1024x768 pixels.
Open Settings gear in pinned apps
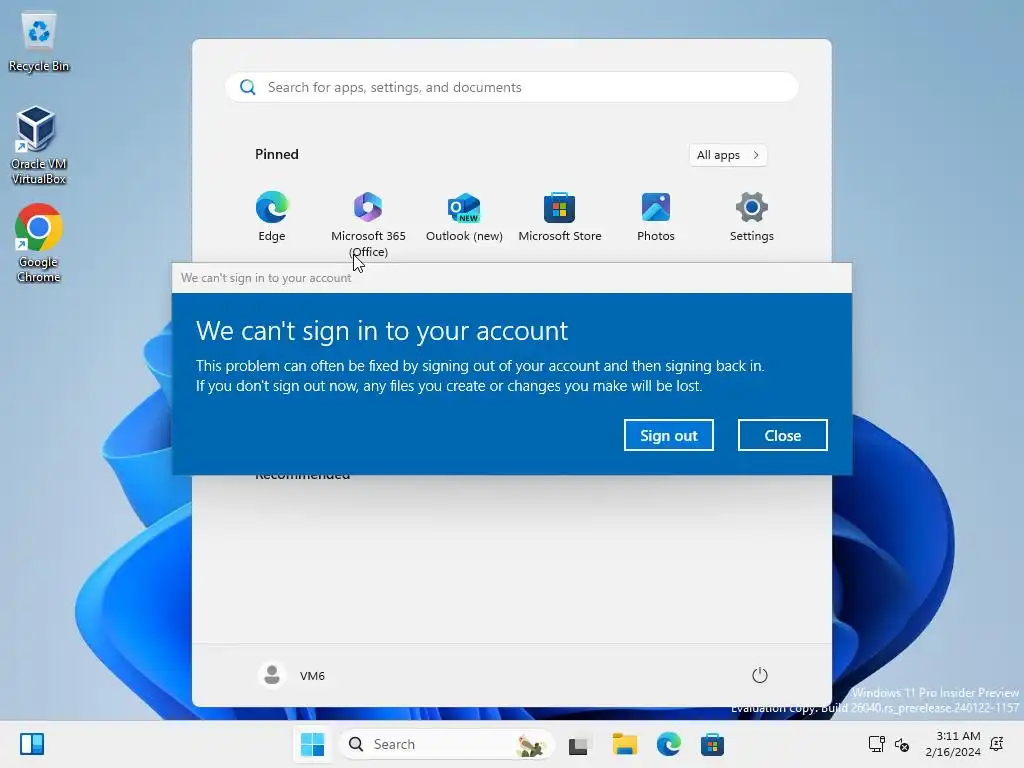[x=752, y=217]
